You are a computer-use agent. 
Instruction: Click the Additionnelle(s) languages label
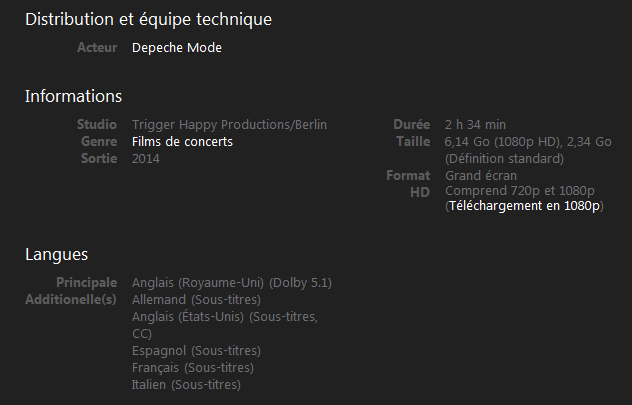pyautogui.click(x=70, y=300)
